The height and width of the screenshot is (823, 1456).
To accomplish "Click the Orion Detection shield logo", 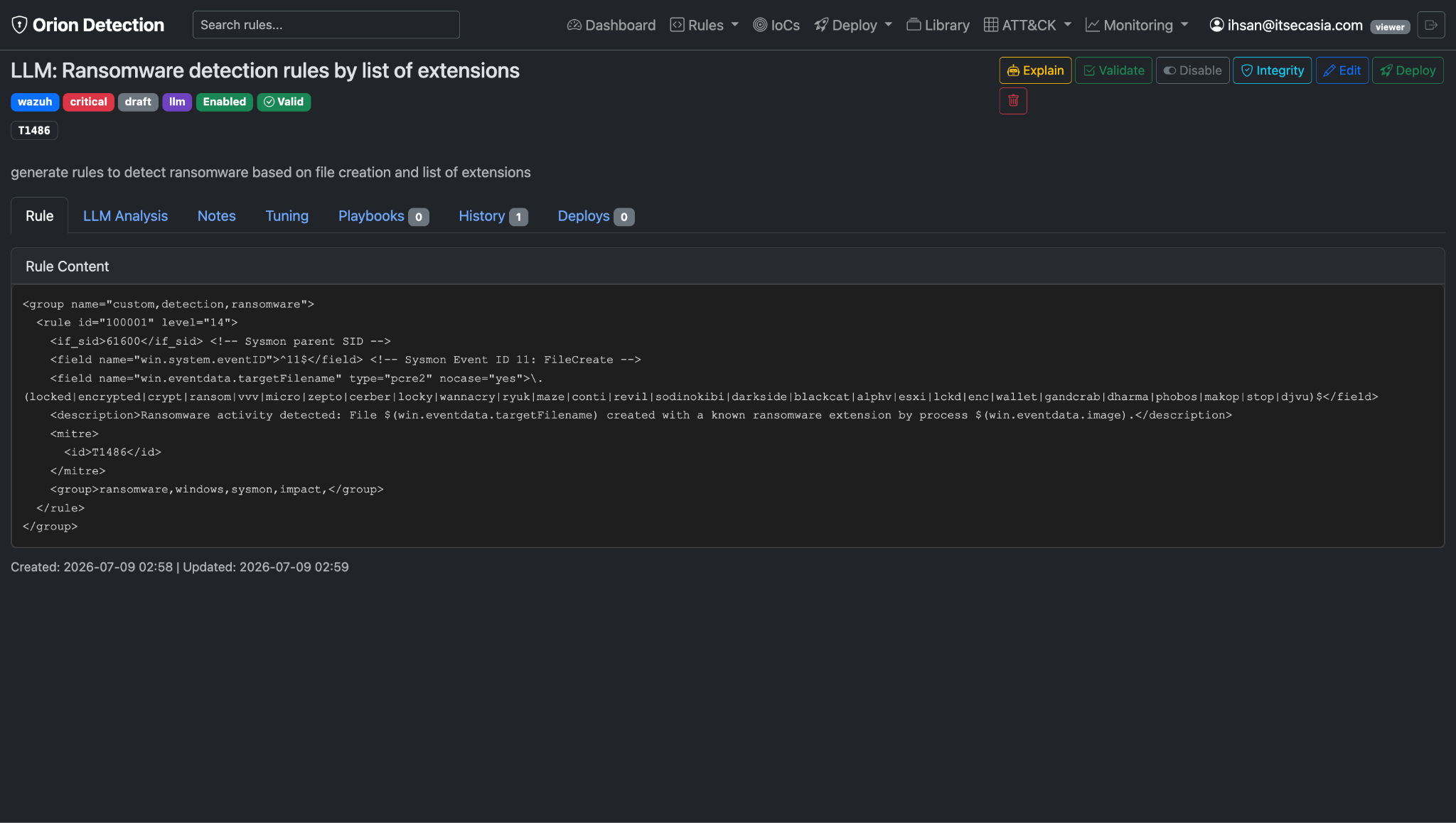I will click(x=19, y=25).
